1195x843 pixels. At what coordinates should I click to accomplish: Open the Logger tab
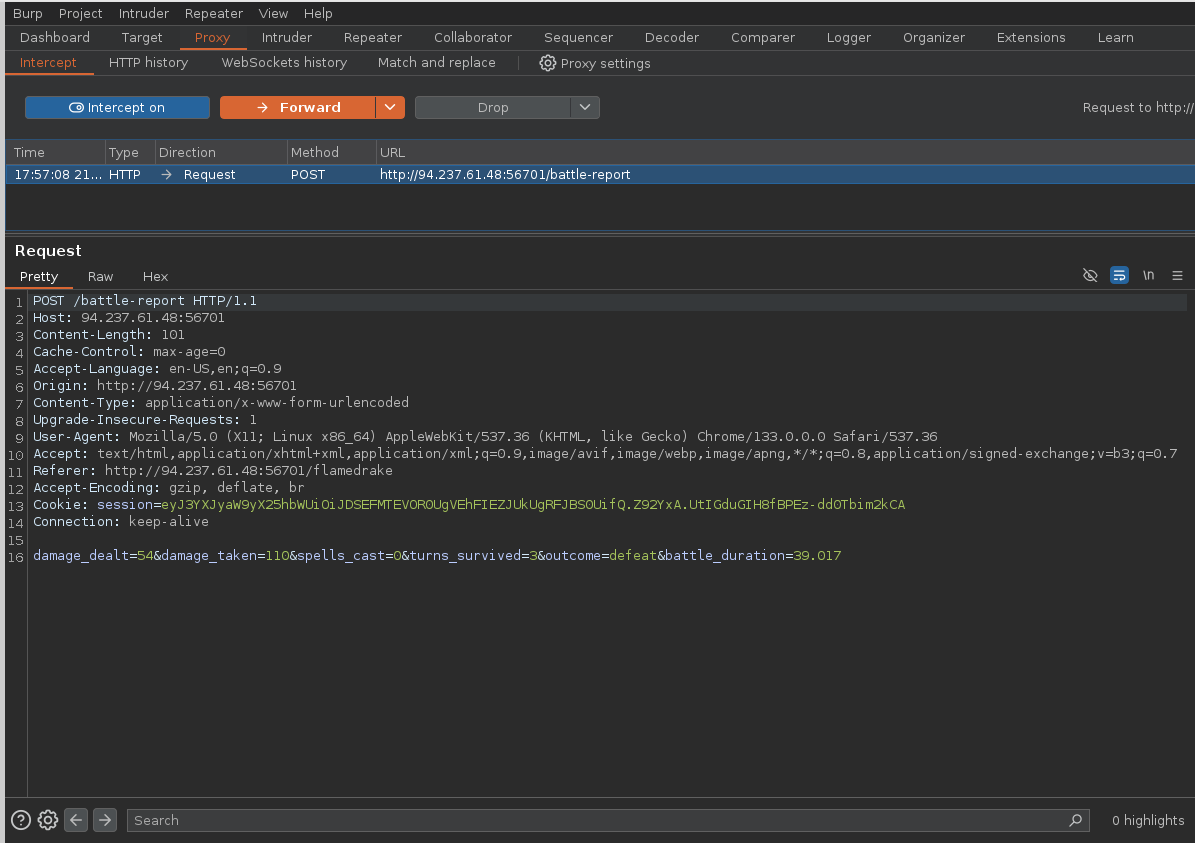[848, 37]
